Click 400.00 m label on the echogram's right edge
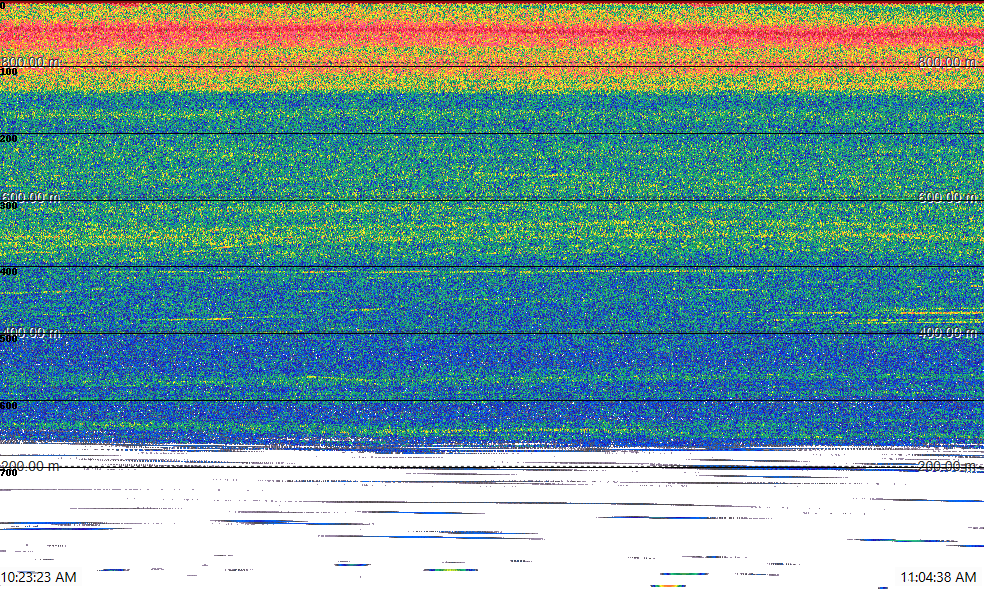Screen dimensions: 984x594 tap(948, 332)
